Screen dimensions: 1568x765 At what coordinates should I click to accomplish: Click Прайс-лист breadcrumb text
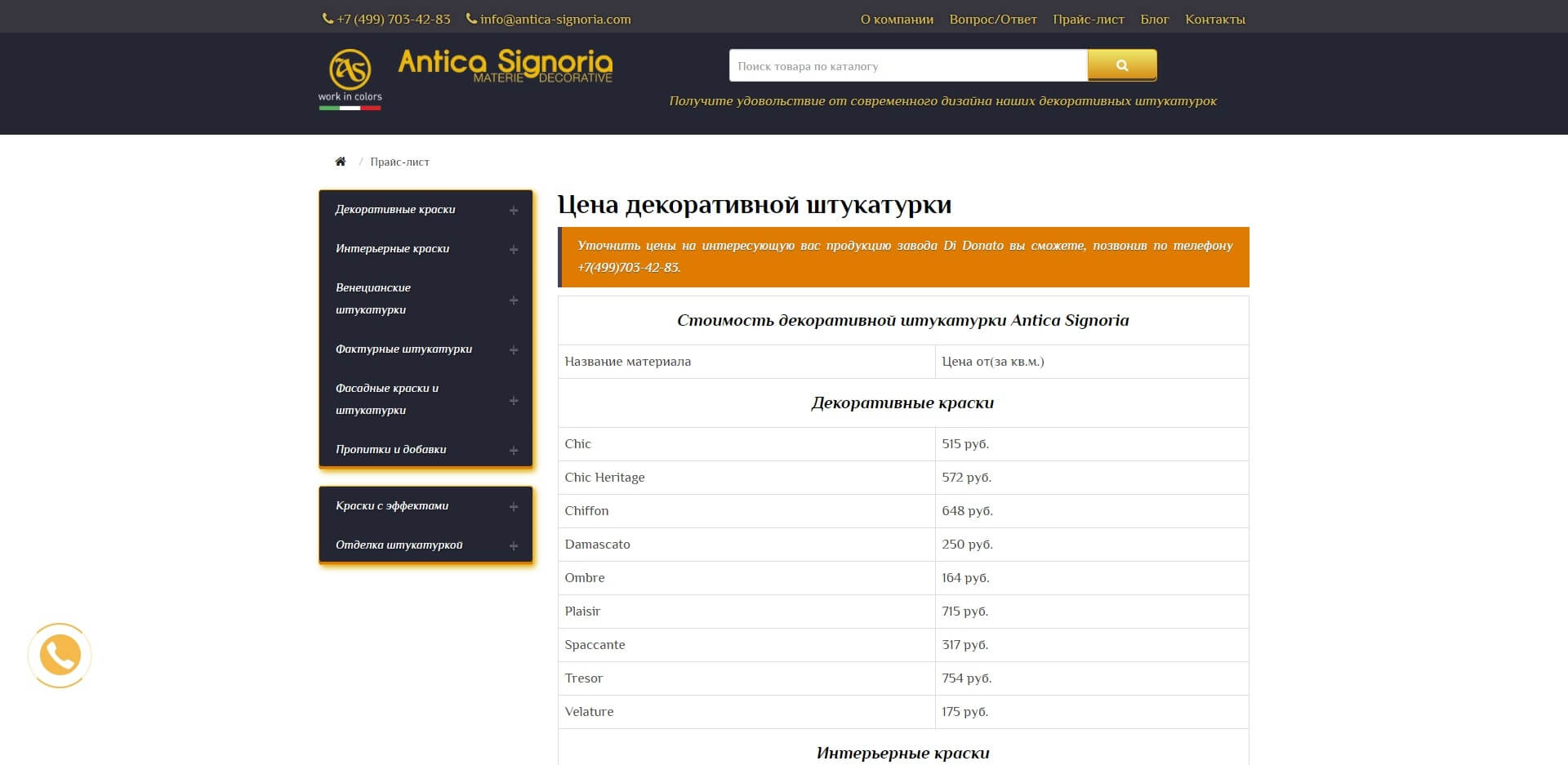pyautogui.click(x=399, y=162)
